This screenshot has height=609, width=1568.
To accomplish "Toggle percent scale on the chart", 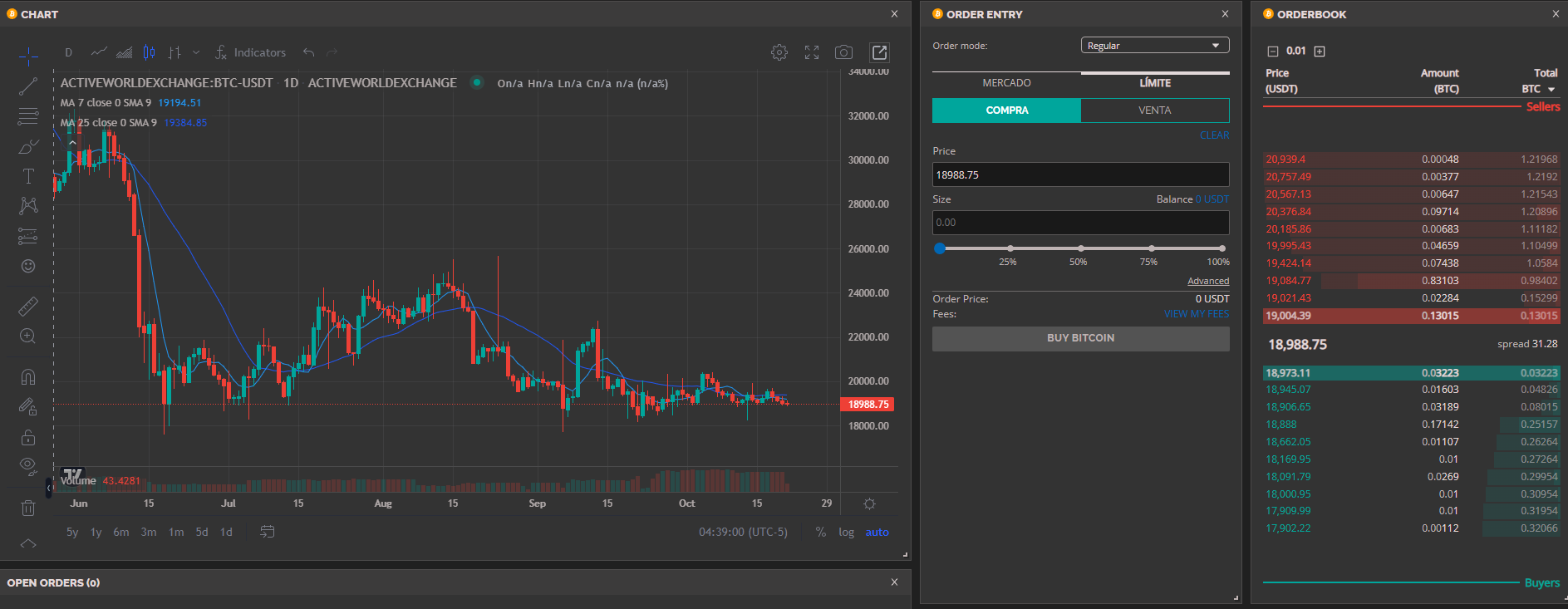I will [820, 532].
